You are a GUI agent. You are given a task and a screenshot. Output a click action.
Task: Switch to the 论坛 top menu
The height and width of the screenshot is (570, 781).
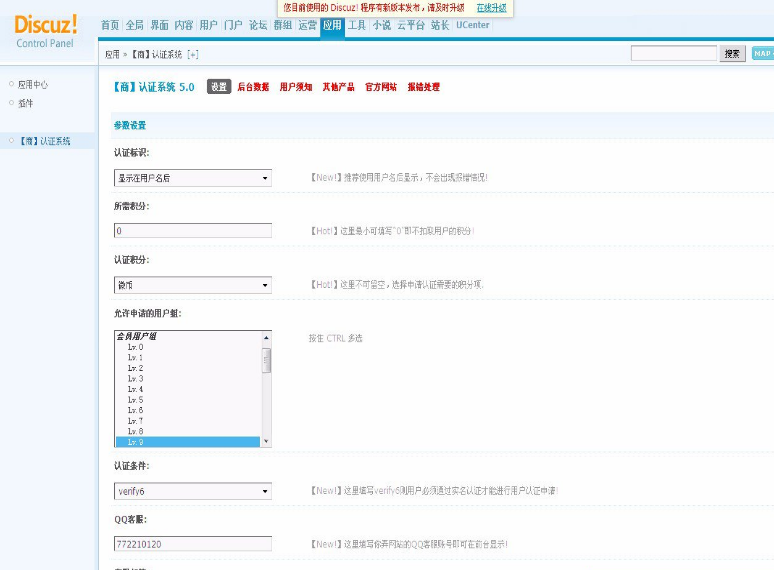(258, 25)
